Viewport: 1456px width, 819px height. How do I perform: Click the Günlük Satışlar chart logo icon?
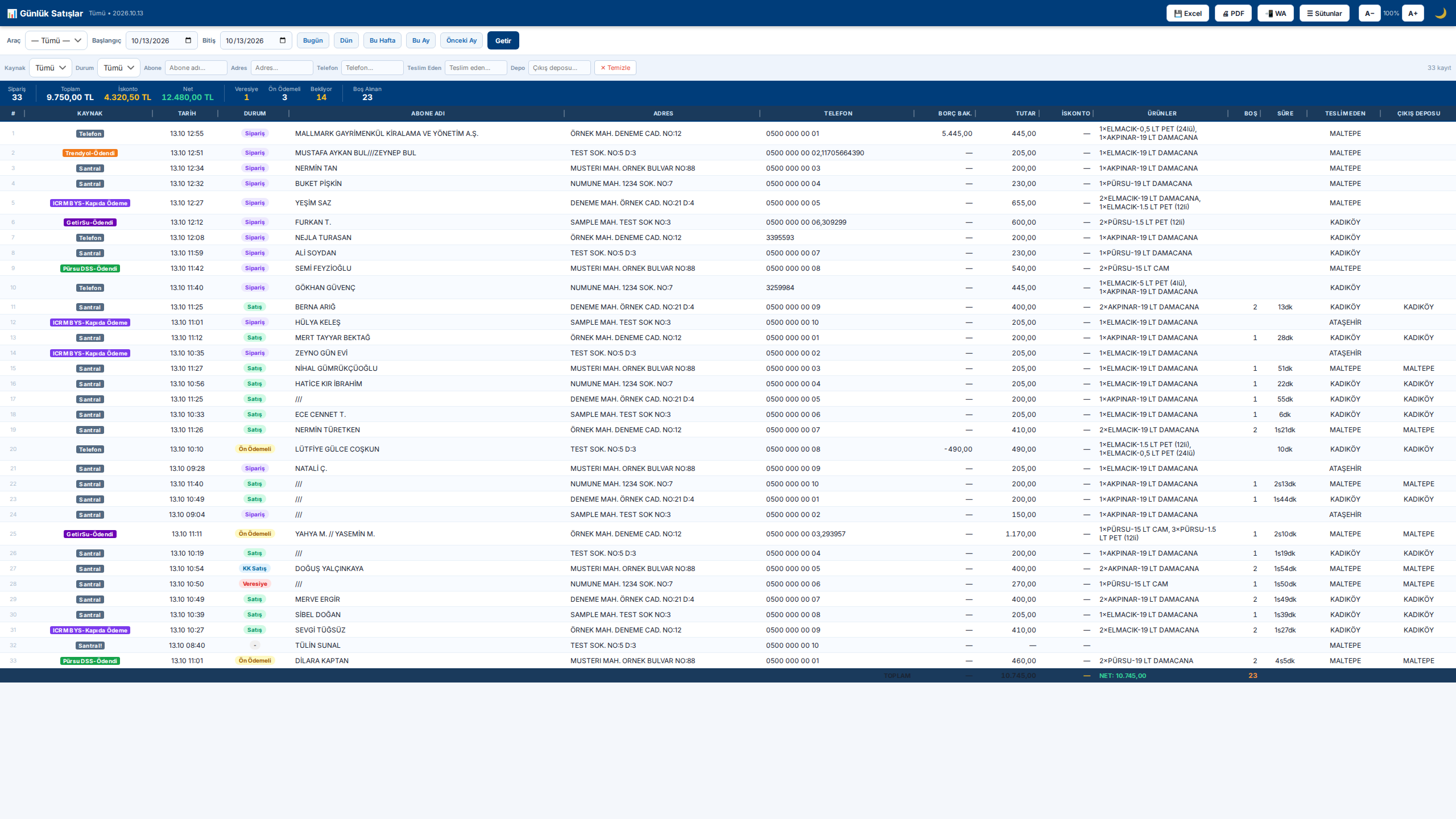pyautogui.click(x=12, y=13)
